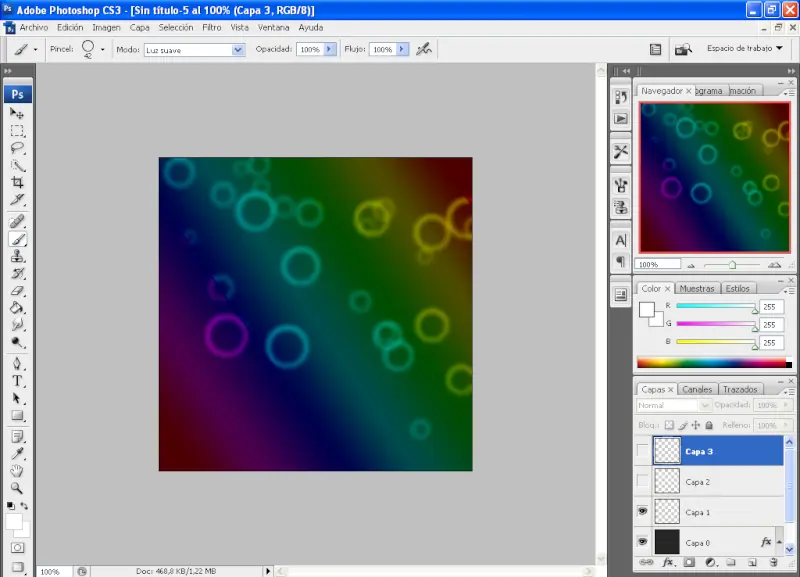Open the tool preset picker arrow
The height and width of the screenshot is (577, 800).
pyautogui.click(x=35, y=49)
